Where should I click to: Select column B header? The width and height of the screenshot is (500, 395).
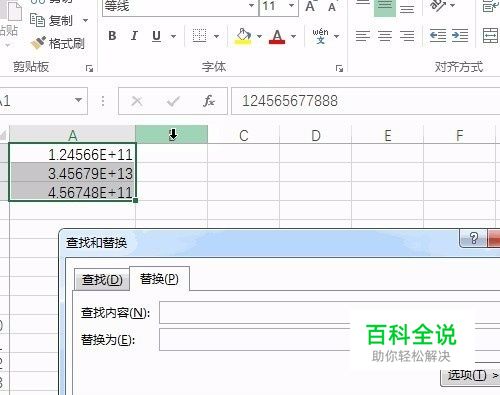coord(172,135)
